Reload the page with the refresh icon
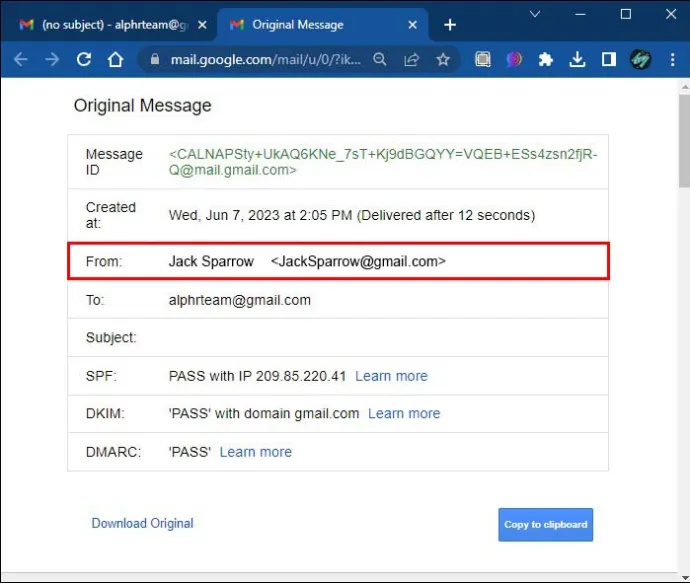 click(84, 59)
